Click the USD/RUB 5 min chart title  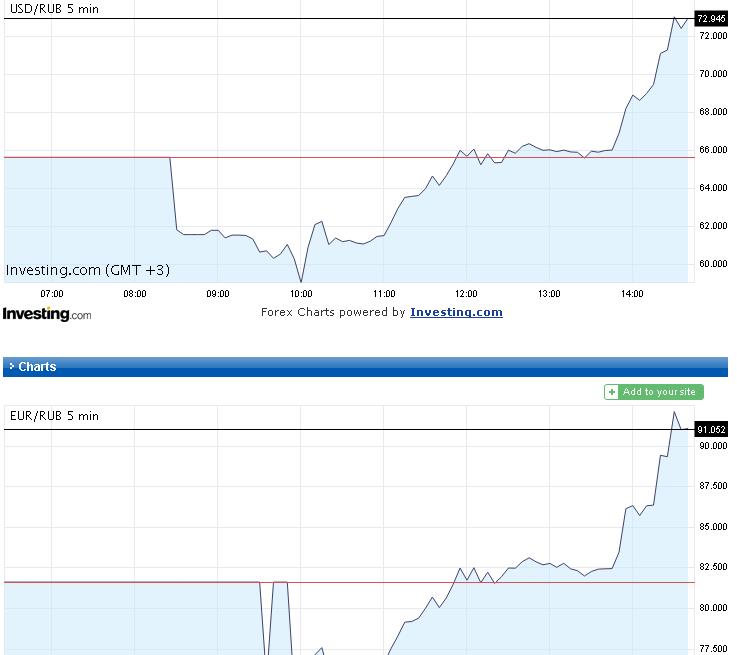pyautogui.click(x=53, y=10)
